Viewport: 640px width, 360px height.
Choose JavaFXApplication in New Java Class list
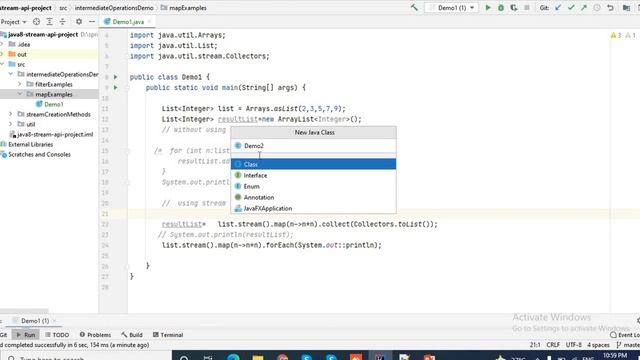tap(313, 208)
